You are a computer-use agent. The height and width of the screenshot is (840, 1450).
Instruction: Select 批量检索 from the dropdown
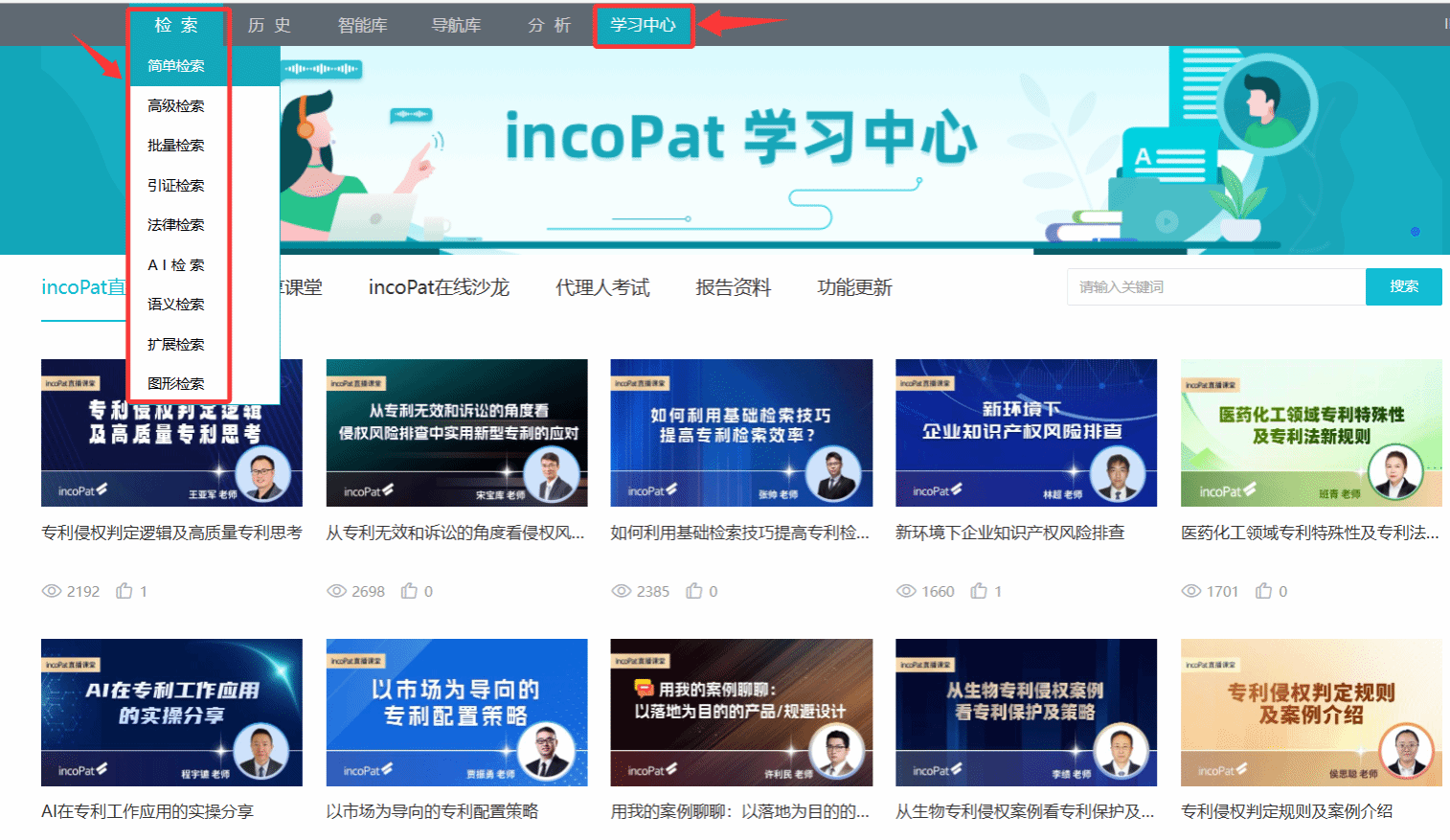175,146
